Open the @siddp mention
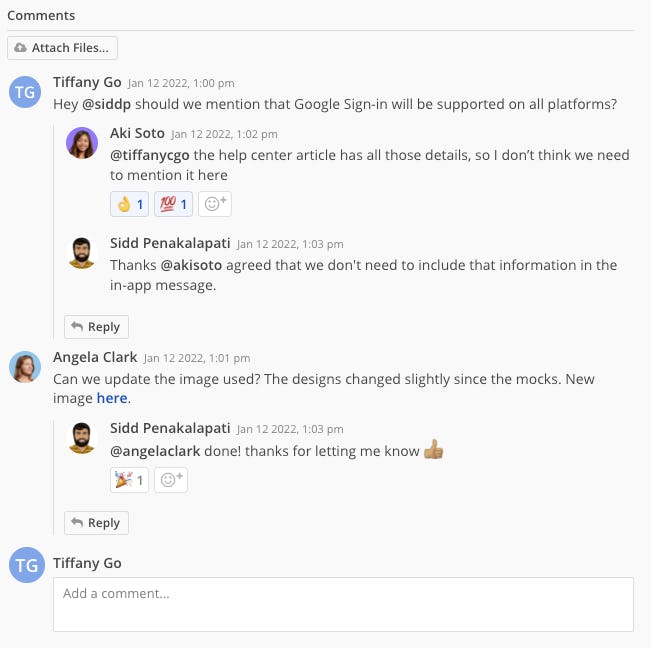 [x=107, y=104]
